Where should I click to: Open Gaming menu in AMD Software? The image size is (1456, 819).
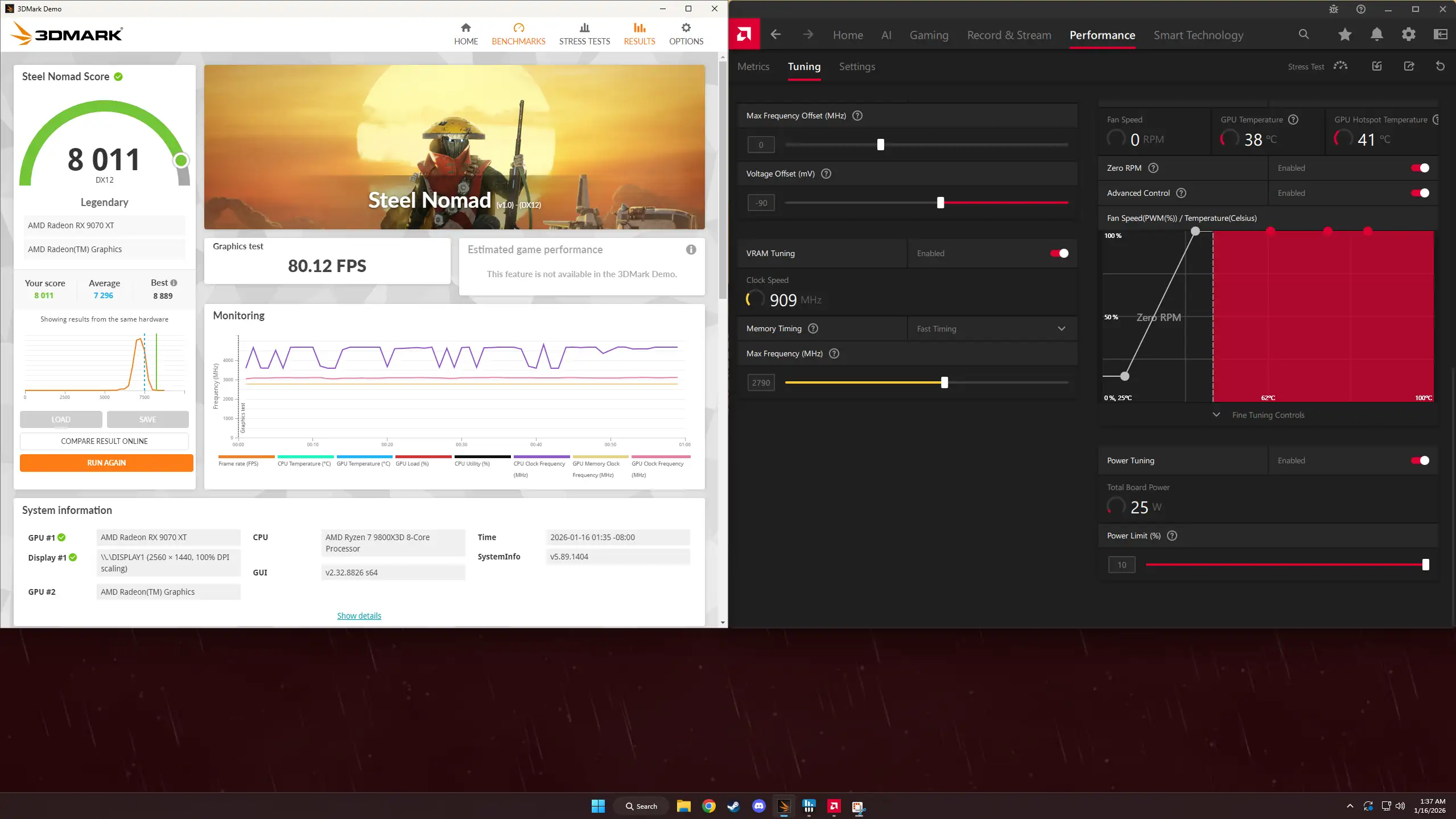(x=929, y=35)
